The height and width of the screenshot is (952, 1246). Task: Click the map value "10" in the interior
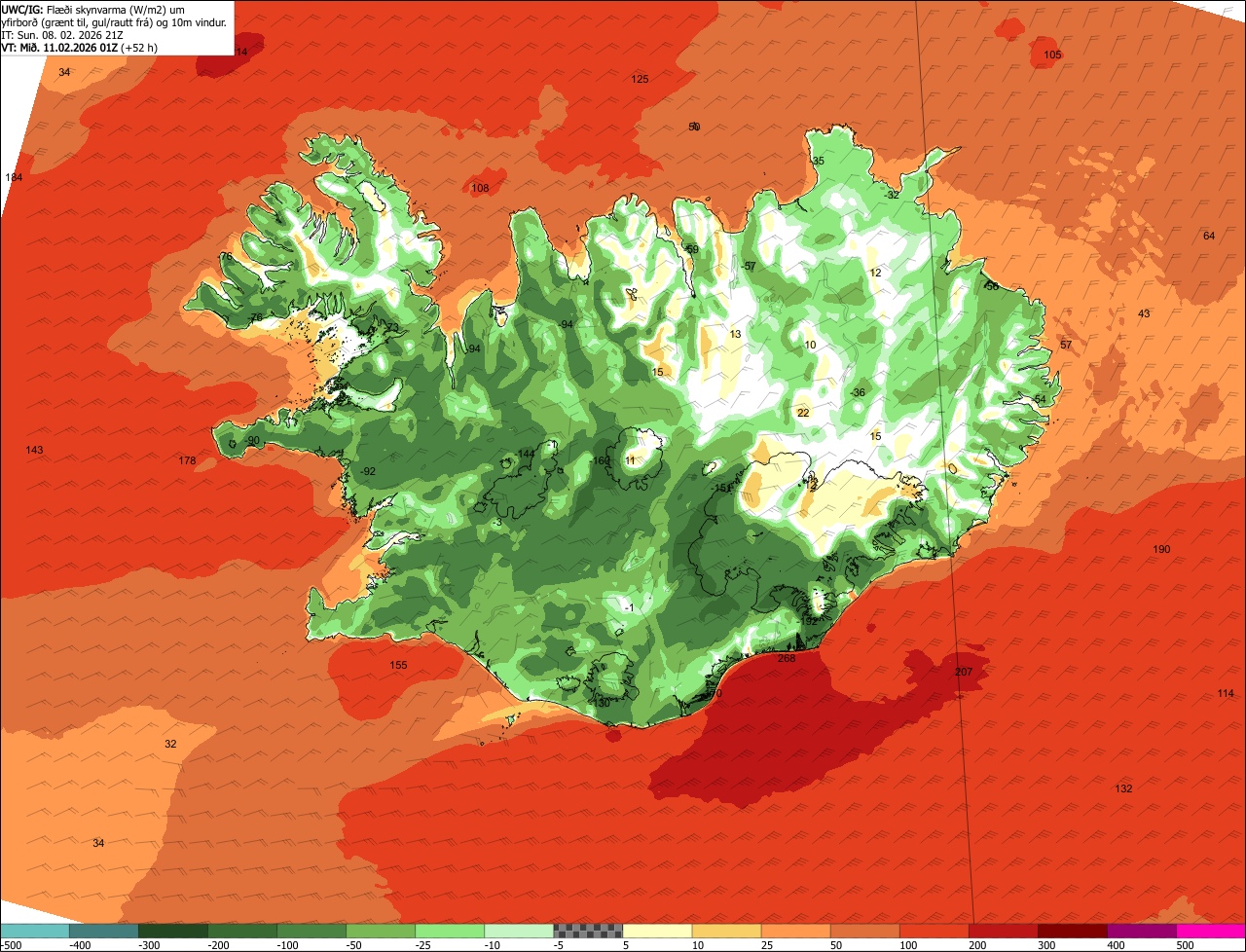810,346
